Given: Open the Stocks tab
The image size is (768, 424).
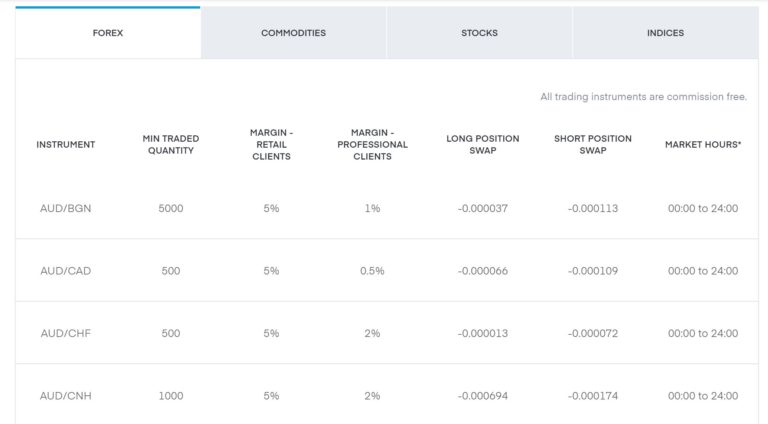Looking at the screenshot, I should point(480,33).
